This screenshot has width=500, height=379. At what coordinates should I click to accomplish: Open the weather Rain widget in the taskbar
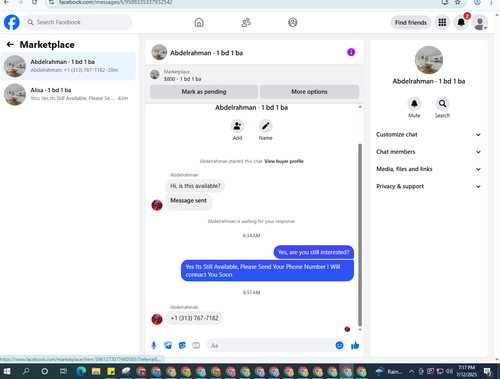click(x=389, y=371)
